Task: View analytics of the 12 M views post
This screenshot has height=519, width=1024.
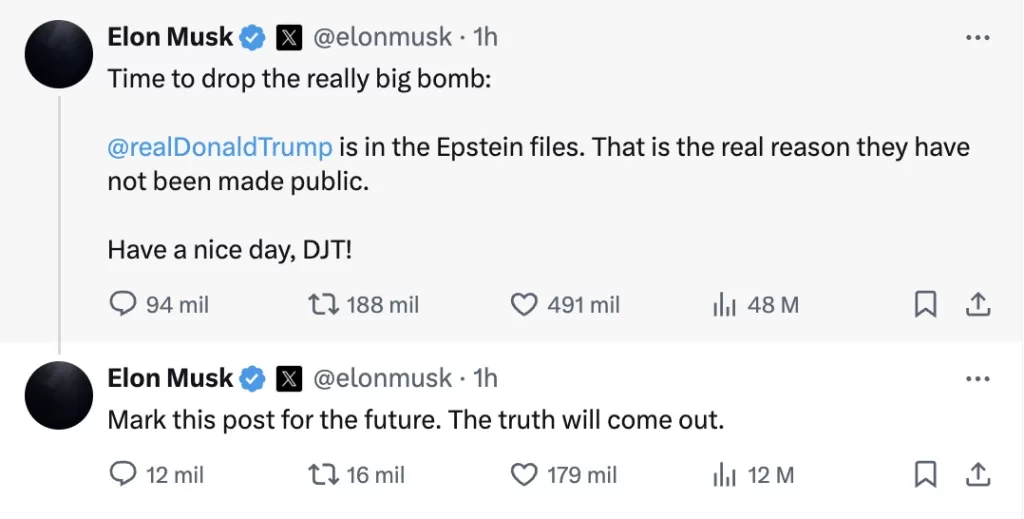Action: tap(724, 475)
